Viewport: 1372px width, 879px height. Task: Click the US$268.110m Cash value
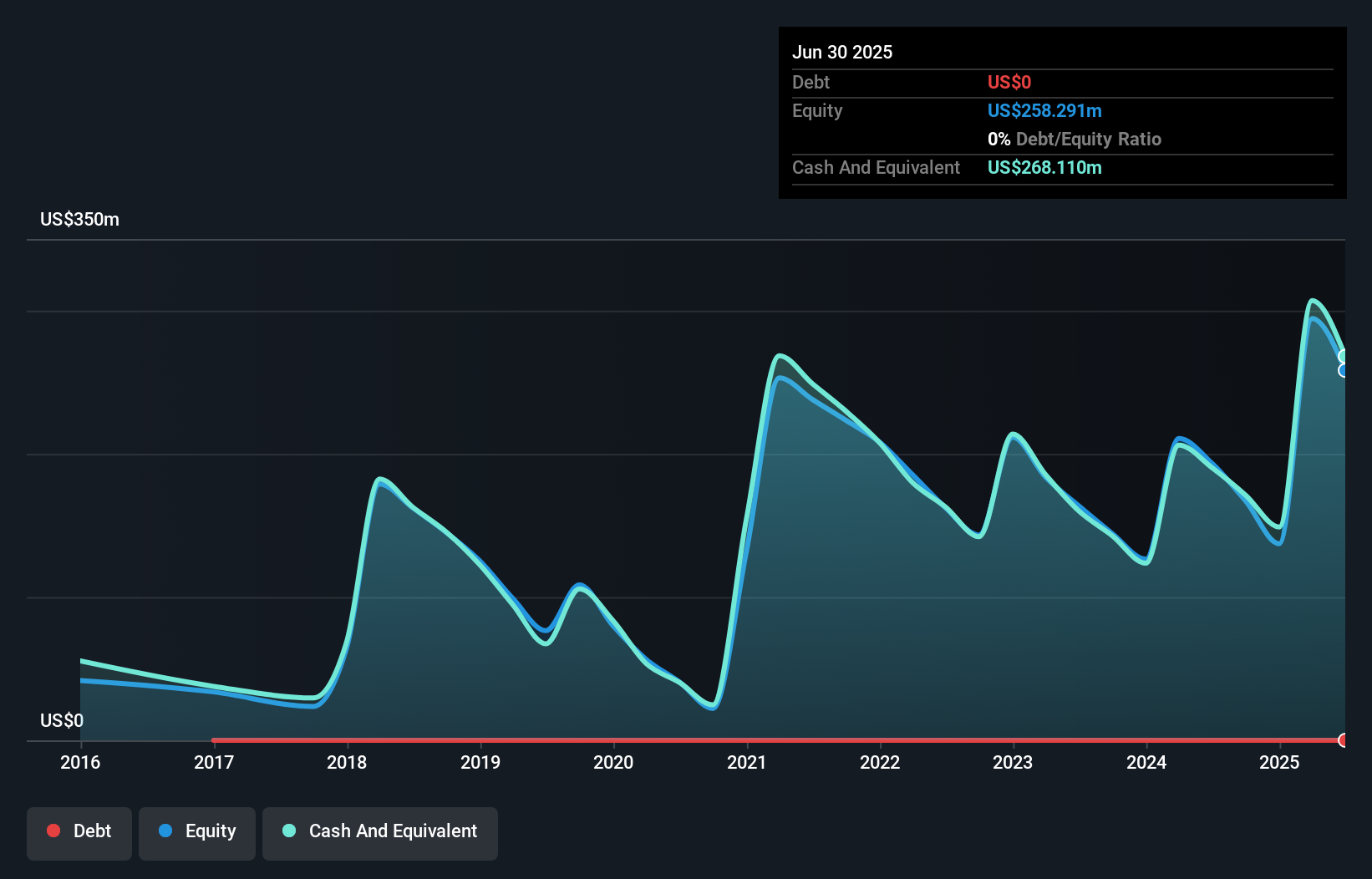pyautogui.click(x=1044, y=167)
